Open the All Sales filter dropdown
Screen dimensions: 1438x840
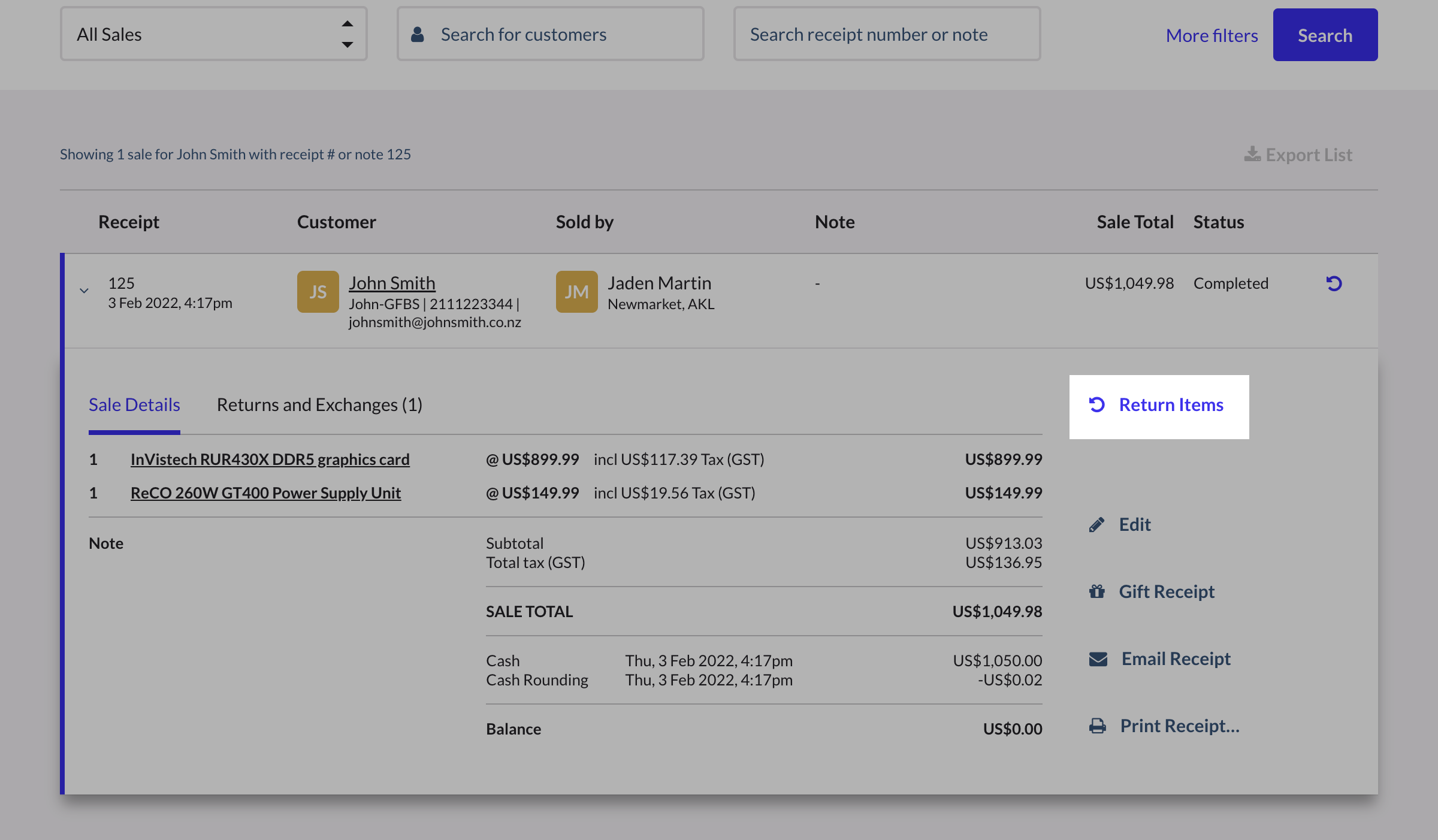(213, 34)
